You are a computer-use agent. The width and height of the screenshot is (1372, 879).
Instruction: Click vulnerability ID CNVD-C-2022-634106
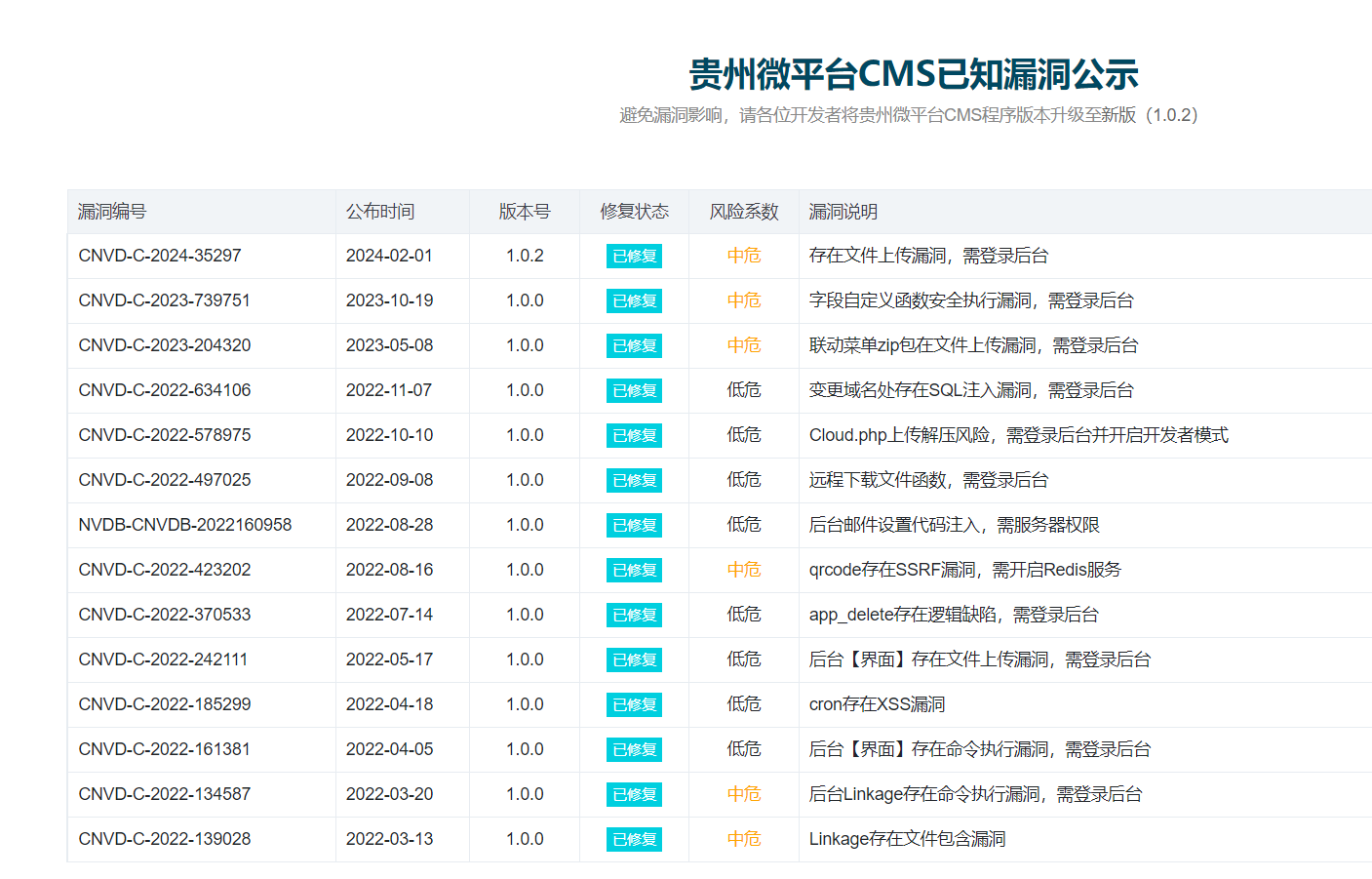click(x=165, y=390)
